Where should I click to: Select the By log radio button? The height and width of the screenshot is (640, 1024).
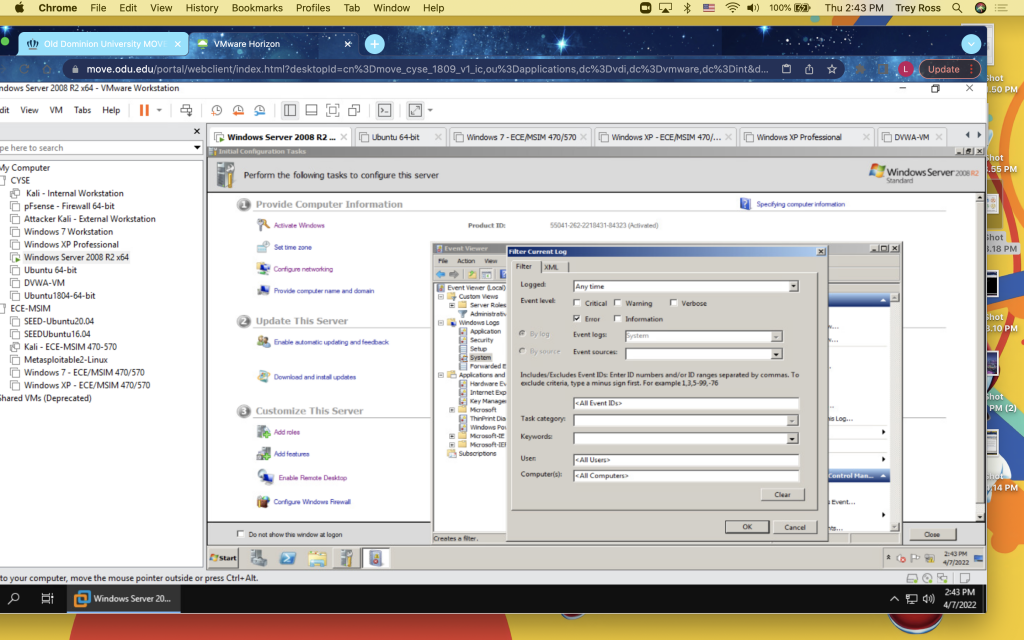(x=522, y=334)
